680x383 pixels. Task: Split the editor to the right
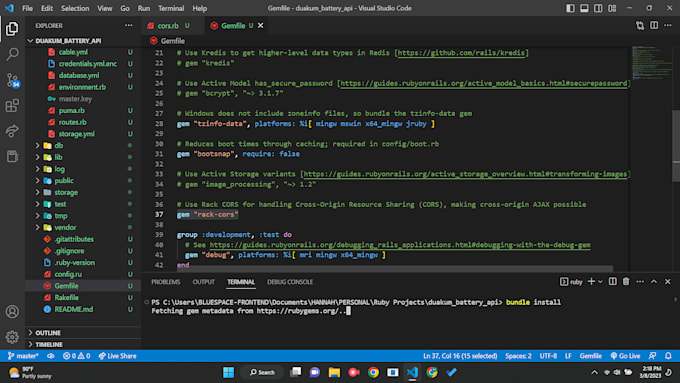pyautogui.click(x=654, y=26)
